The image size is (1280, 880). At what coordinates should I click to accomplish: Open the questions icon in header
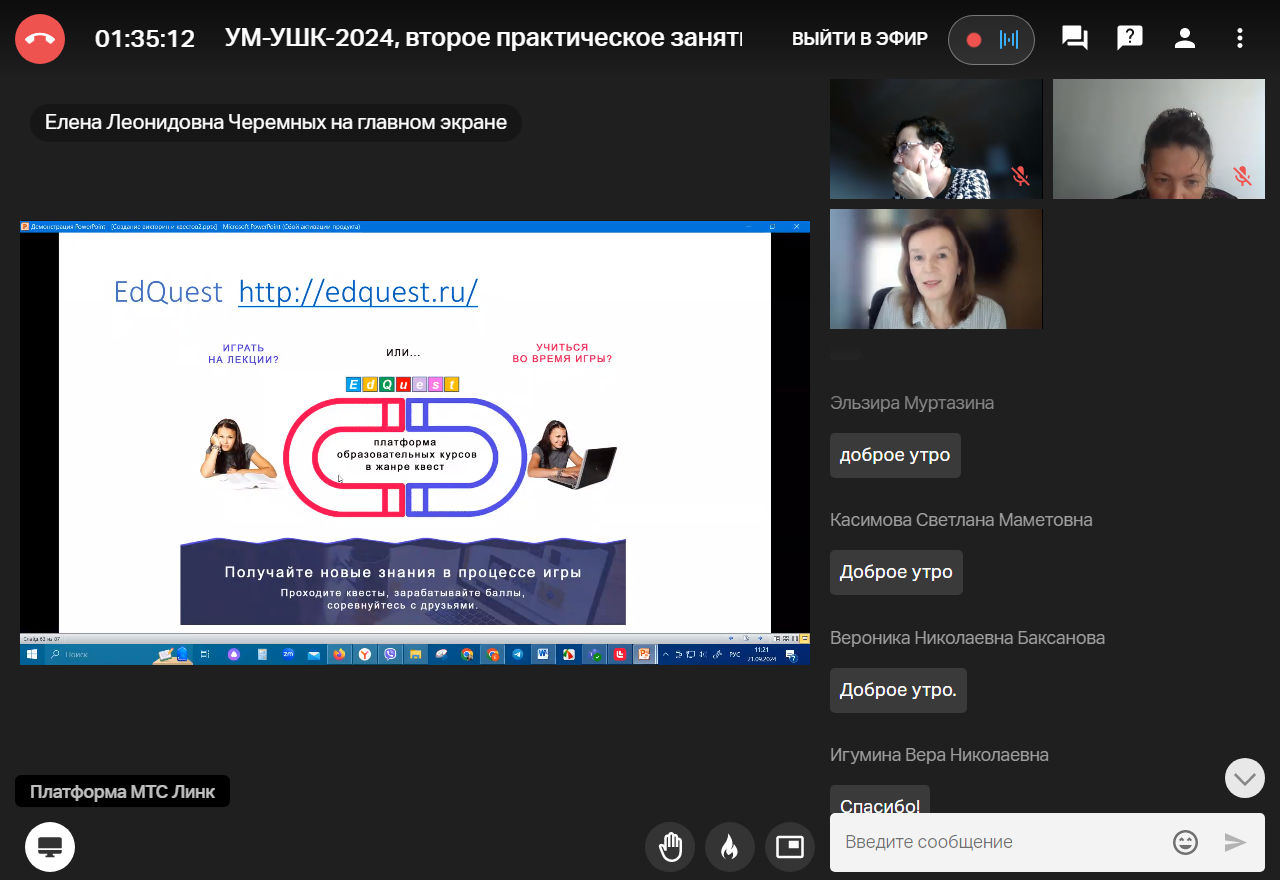pyautogui.click(x=1130, y=39)
